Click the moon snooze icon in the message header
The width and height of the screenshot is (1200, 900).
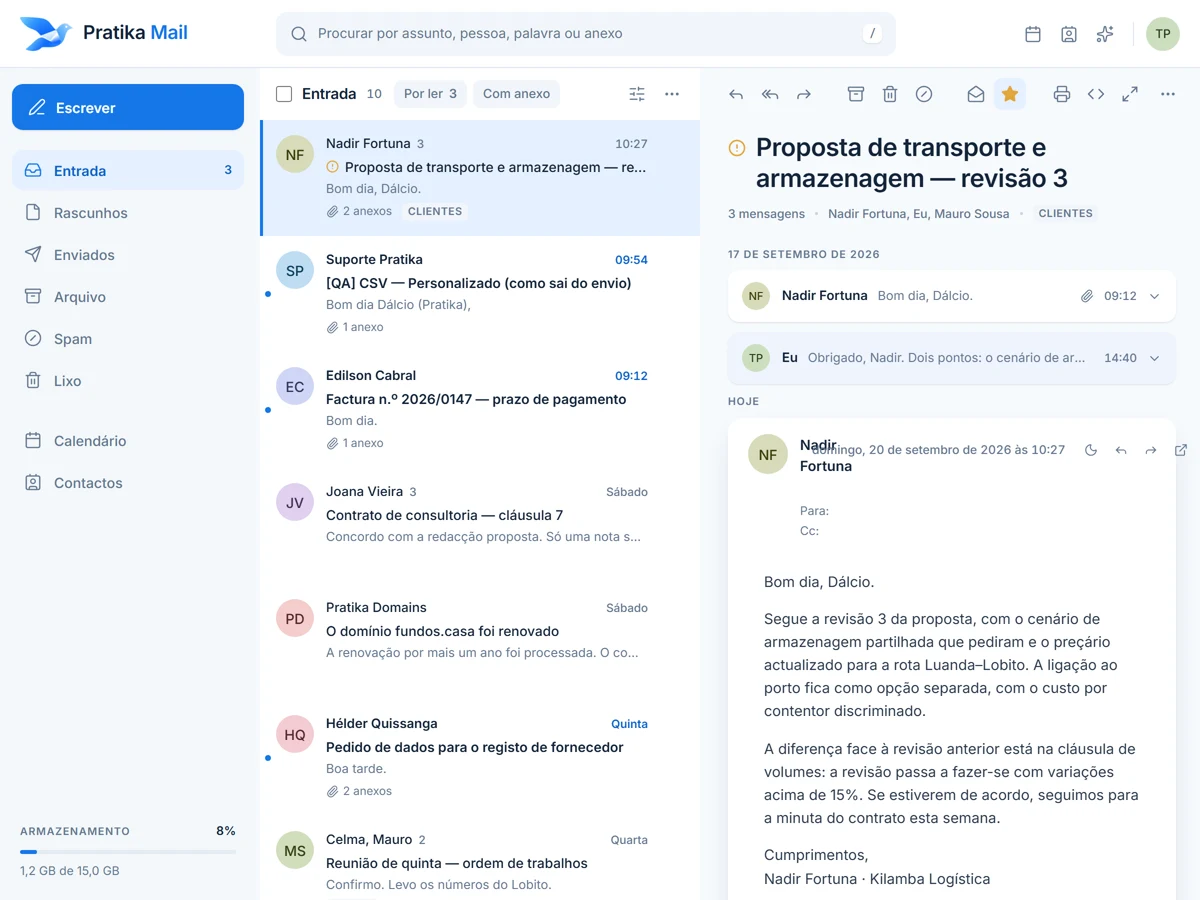(1091, 450)
